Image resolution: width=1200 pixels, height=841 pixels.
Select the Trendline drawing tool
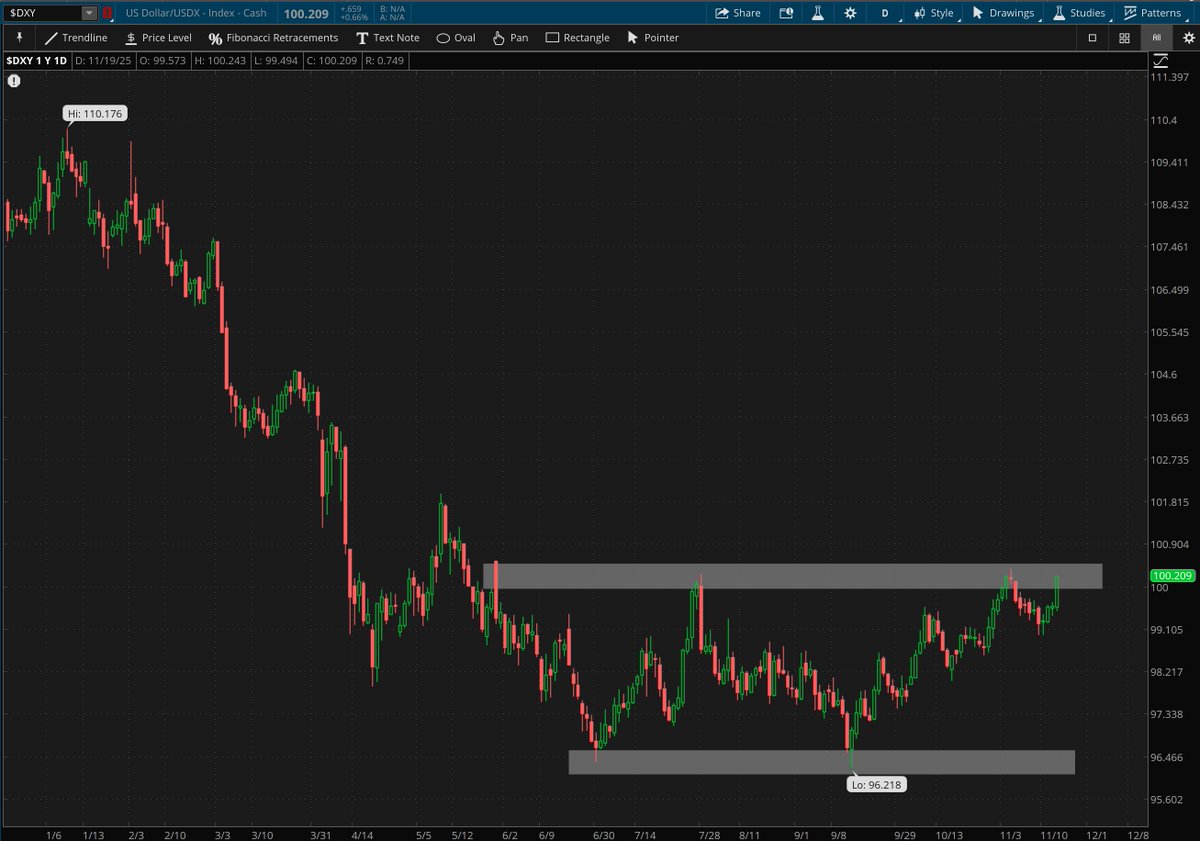(x=75, y=38)
